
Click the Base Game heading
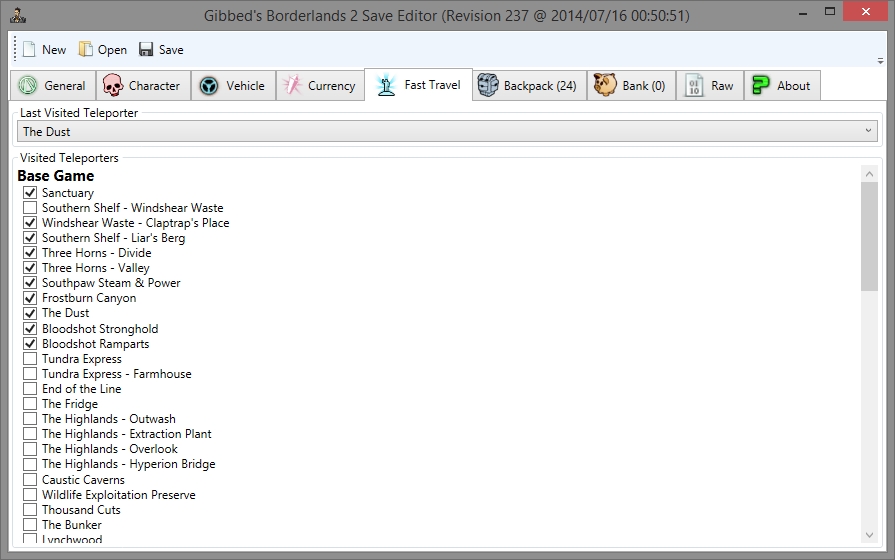(55, 176)
